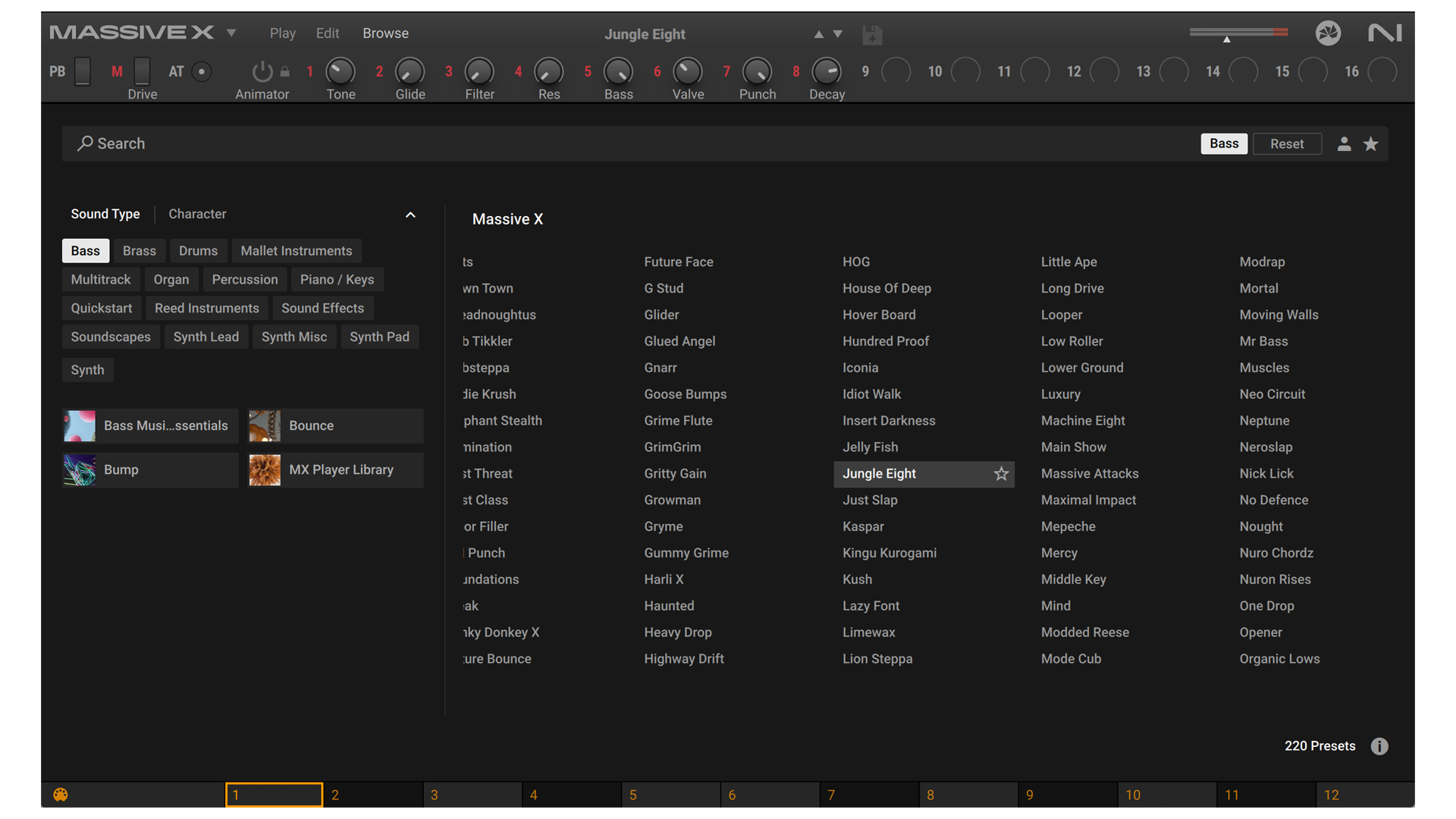Load the Organic Lows preset
The width and height of the screenshot is (1456, 819).
pyautogui.click(x=1279, y=659)
